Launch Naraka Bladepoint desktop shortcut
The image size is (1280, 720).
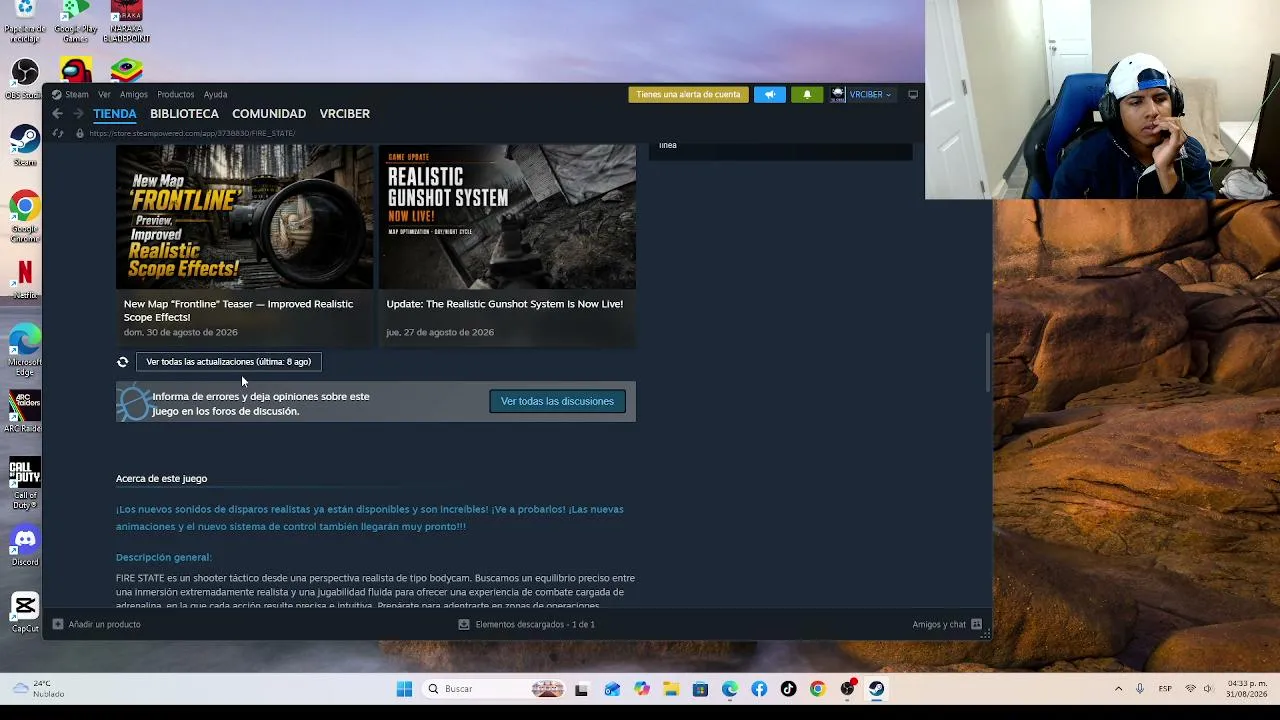(126, 22)
